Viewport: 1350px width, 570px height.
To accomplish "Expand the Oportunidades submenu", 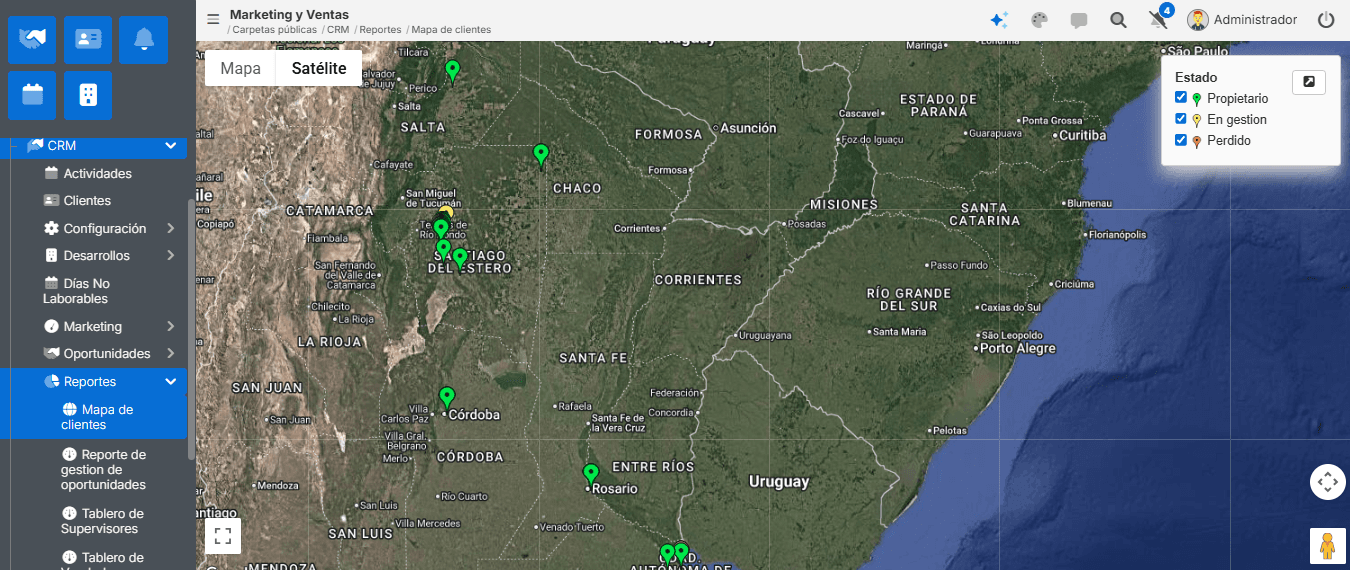I will point(171,354).
